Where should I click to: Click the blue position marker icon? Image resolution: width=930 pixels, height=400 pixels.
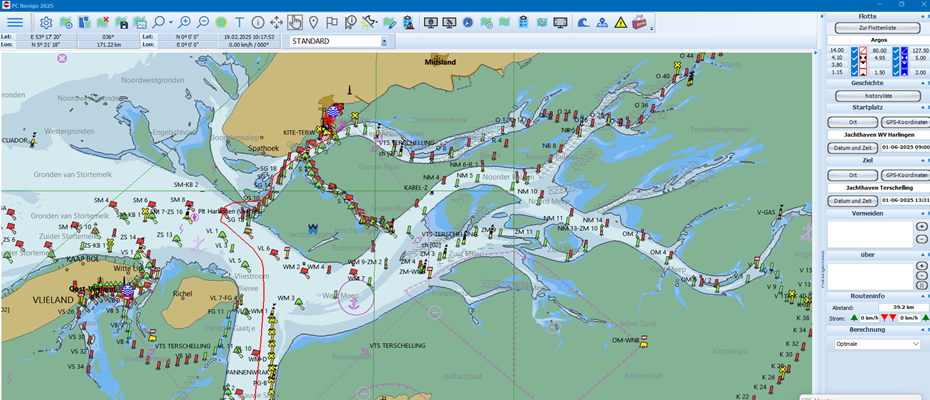pyautogui.click(x=602, y=23)
